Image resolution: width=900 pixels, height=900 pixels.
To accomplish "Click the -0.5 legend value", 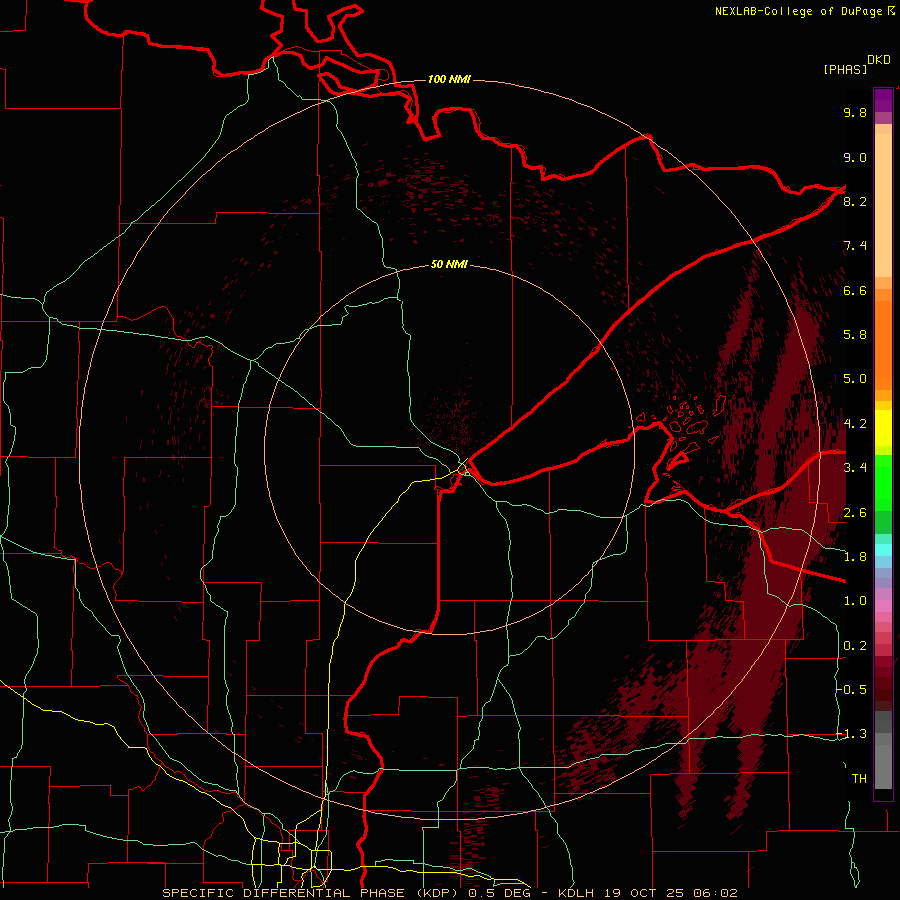I will [x=852, y=689].
